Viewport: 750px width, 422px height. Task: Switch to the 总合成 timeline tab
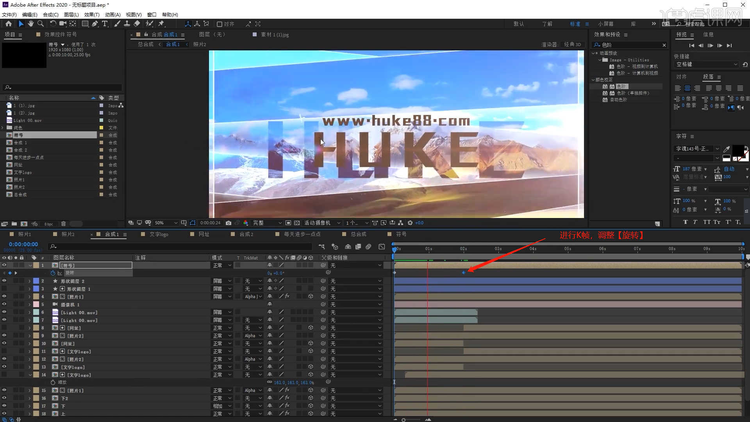tap(358, 234)
